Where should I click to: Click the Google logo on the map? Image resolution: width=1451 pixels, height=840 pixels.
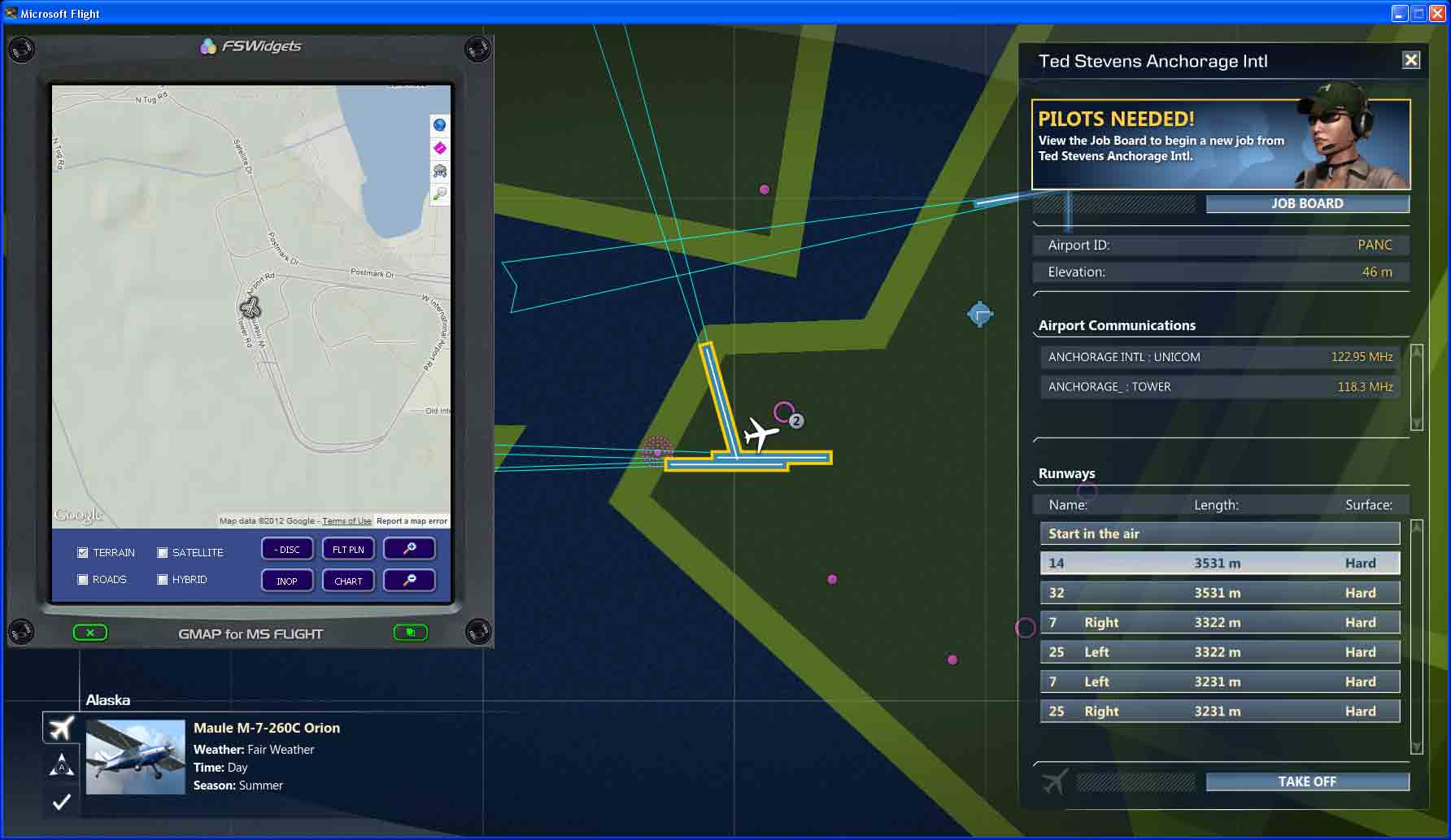pos(78,515)
